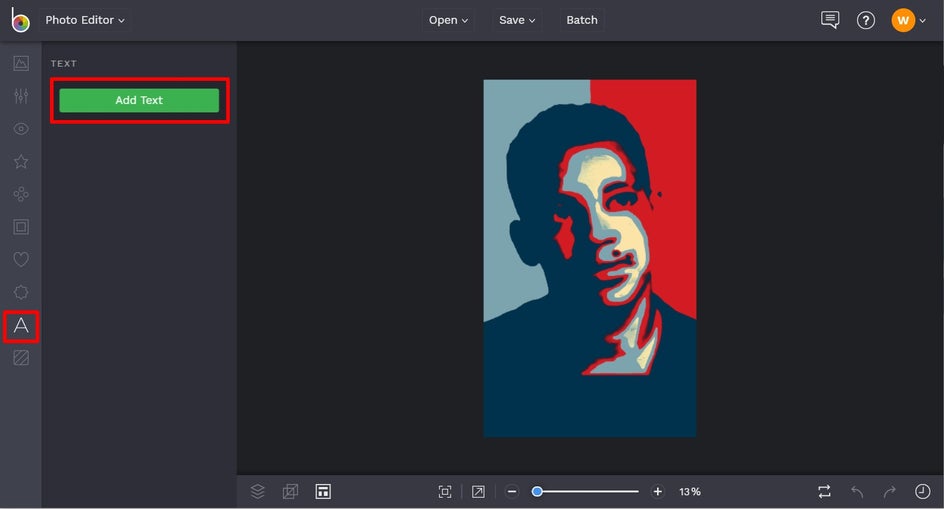The image size is (944, 509).
Task: Click the 13% zoom percentage value
Action: (690, 492)
